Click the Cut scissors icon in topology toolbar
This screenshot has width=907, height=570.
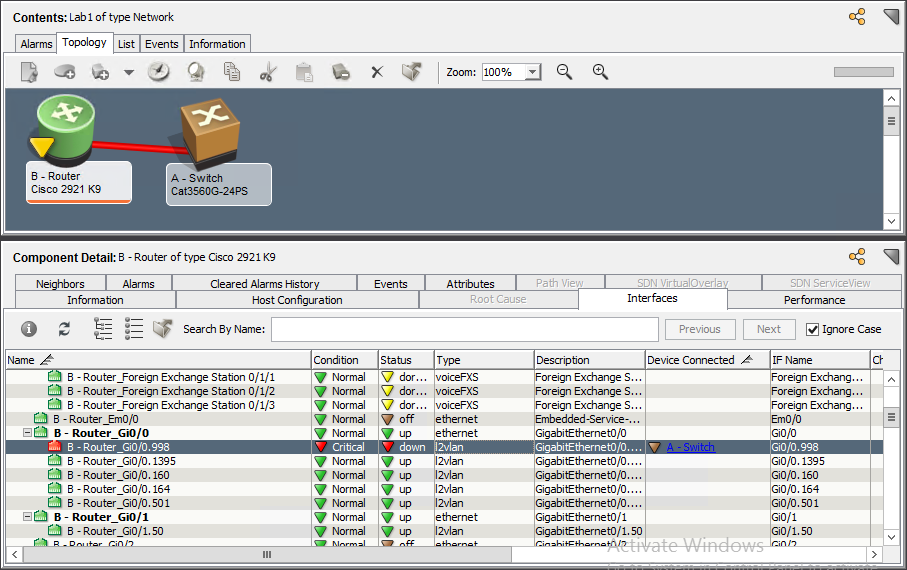pyautogui.click(x=267, y=72)
